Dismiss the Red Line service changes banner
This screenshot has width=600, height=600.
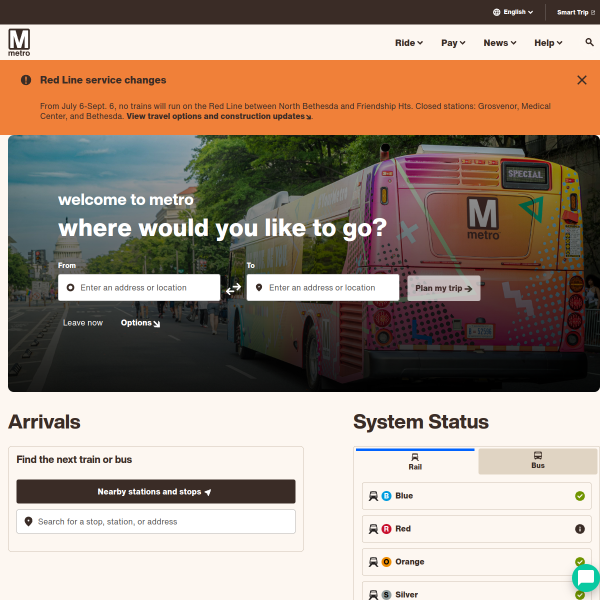pos(582,80)
